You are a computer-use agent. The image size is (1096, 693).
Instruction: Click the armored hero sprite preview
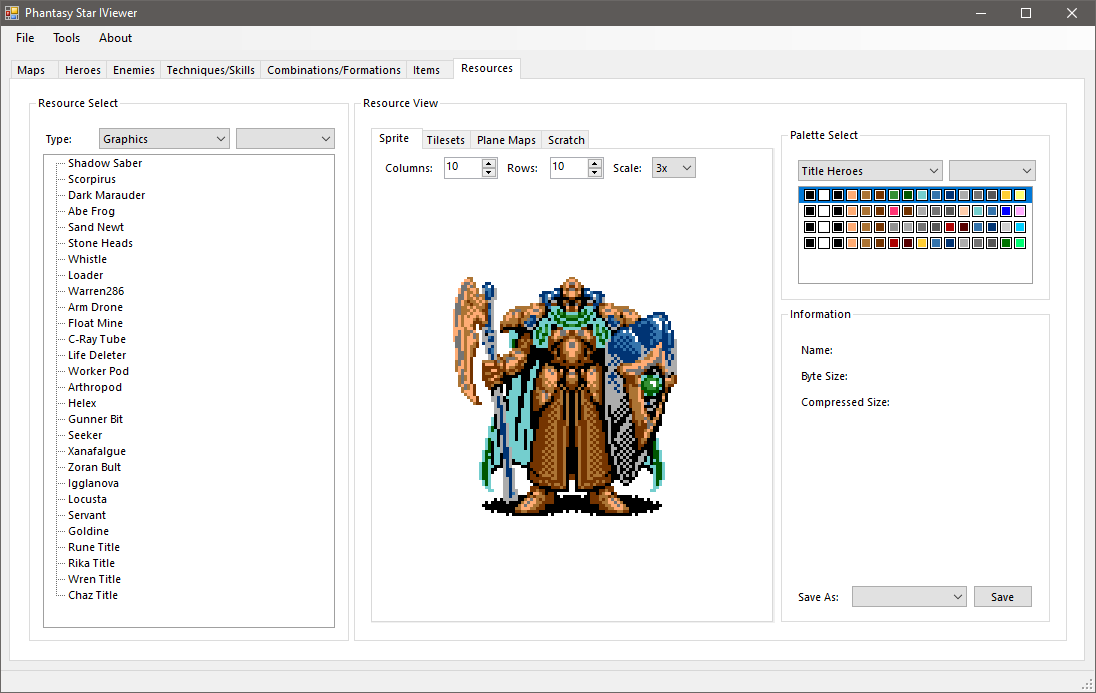pos(565,396)
